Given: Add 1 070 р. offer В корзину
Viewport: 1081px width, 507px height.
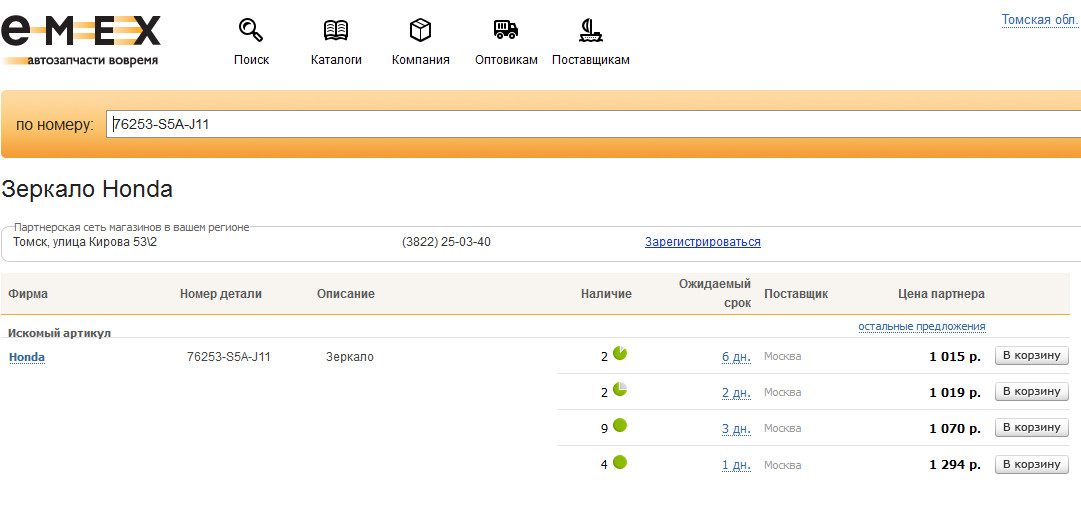Looking at the screenshot, I should tap(1031, 428).
